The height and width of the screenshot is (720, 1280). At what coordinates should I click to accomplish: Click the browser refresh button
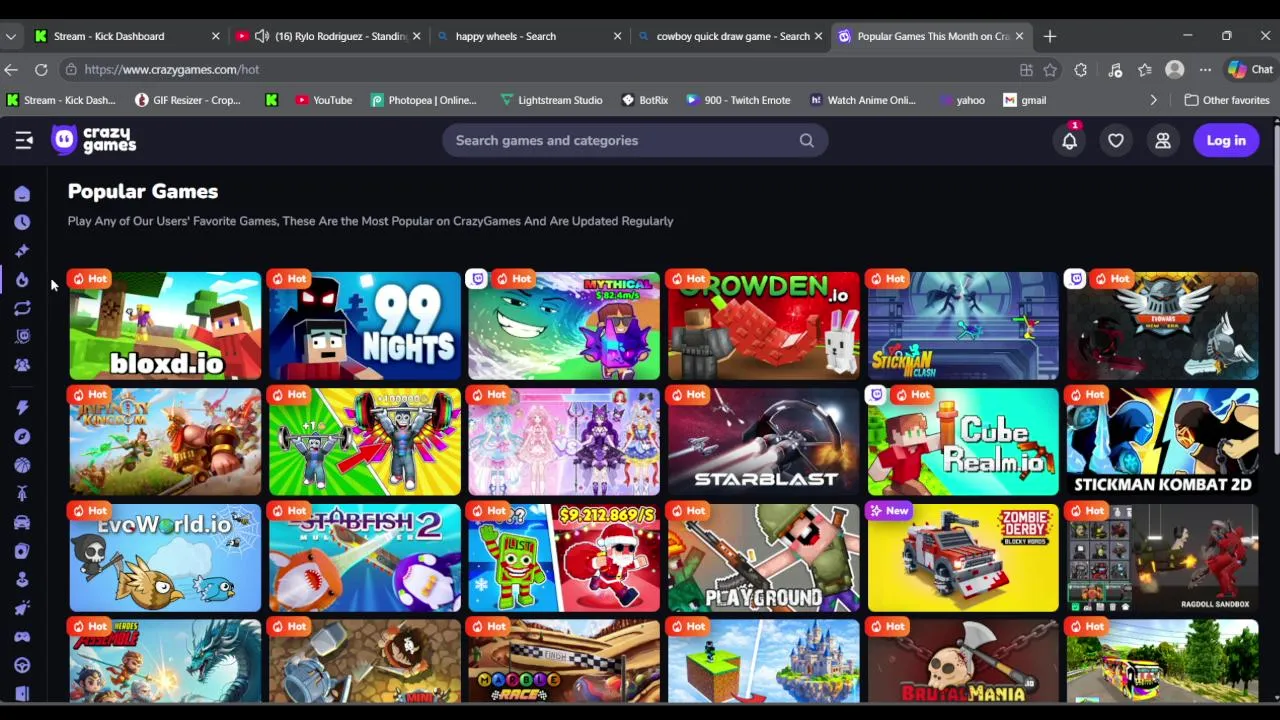point(41,70)
